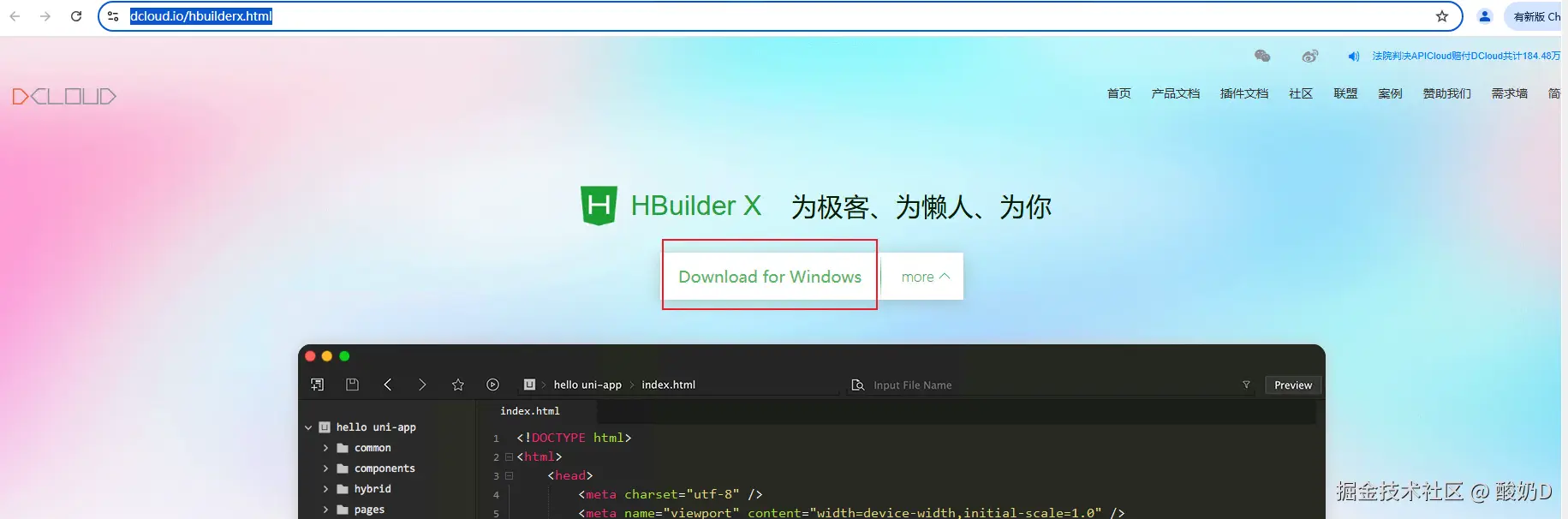Reload the page with refresh icon
Viewport: 1568px width, 519px height.
coord(76,16)
